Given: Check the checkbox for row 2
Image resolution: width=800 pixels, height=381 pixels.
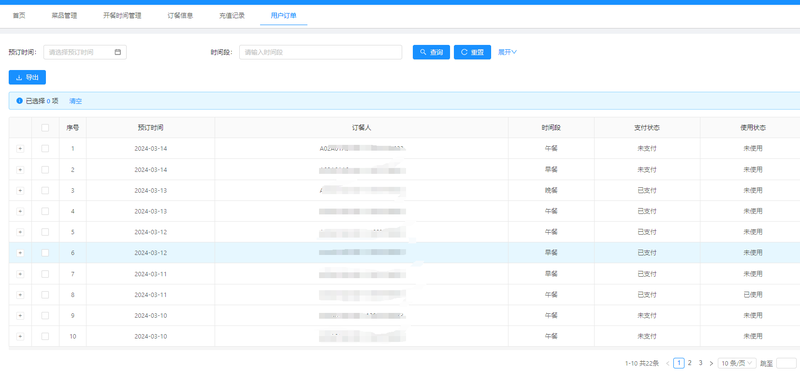Looking at the screenshot, I should 45,169.
